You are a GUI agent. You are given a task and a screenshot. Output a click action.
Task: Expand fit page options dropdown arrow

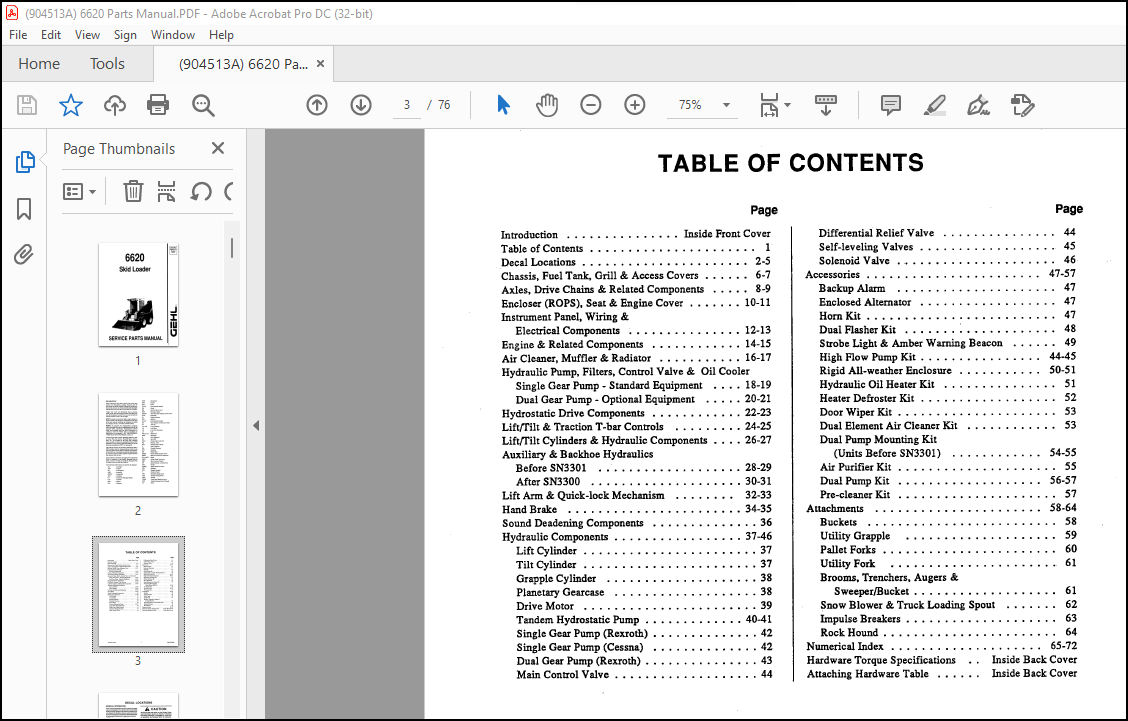tap(787, 105)
